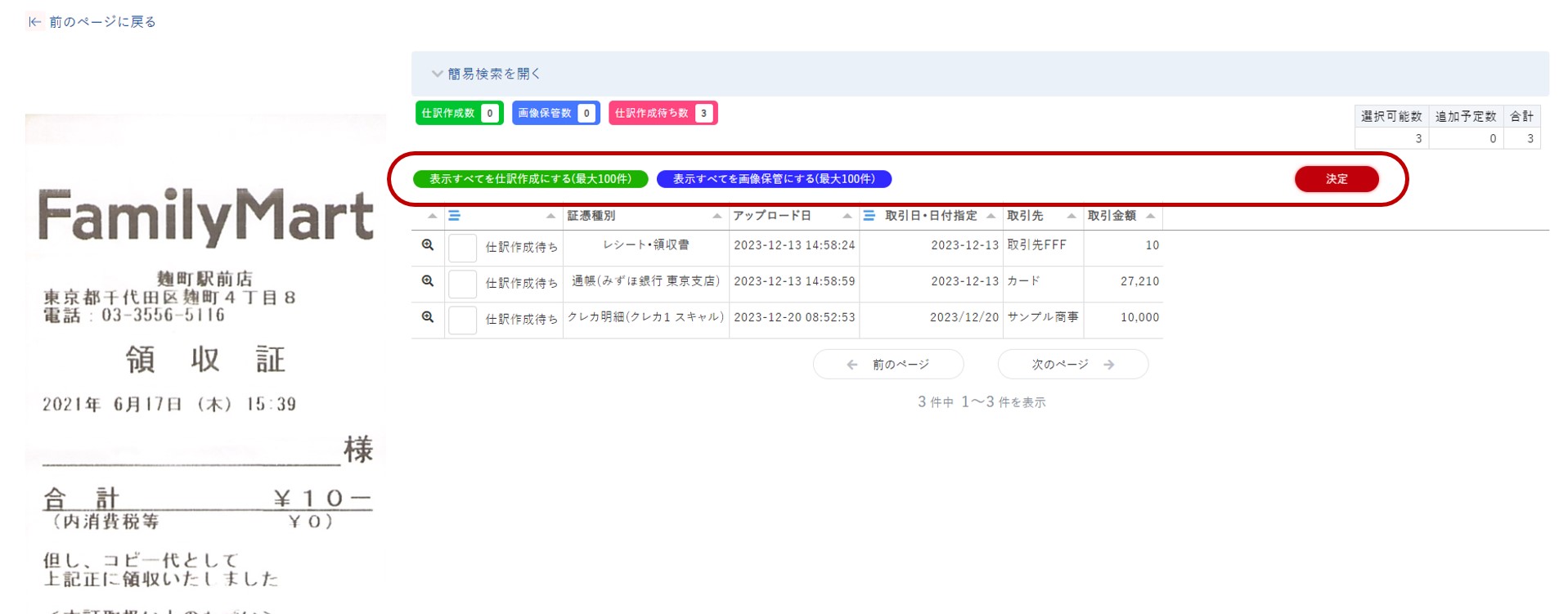
Task: Click 表示すべてを仕訳作成にする(最大100件) button
Action: [530, 179]
